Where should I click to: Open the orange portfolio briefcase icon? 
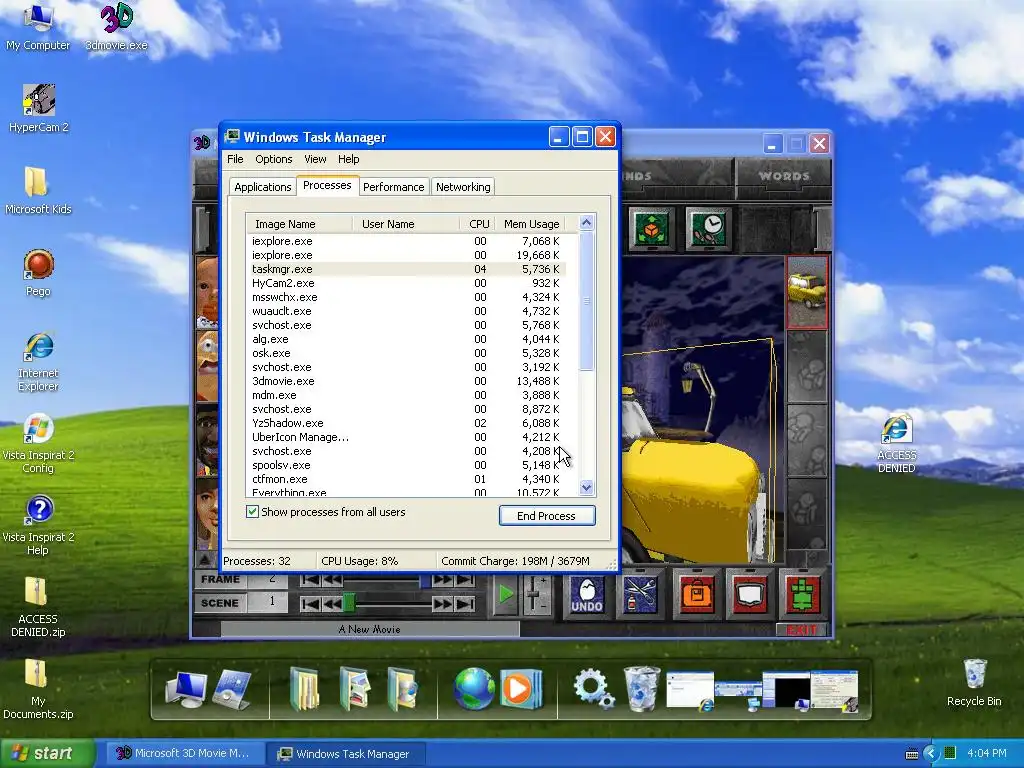[696, 595]
